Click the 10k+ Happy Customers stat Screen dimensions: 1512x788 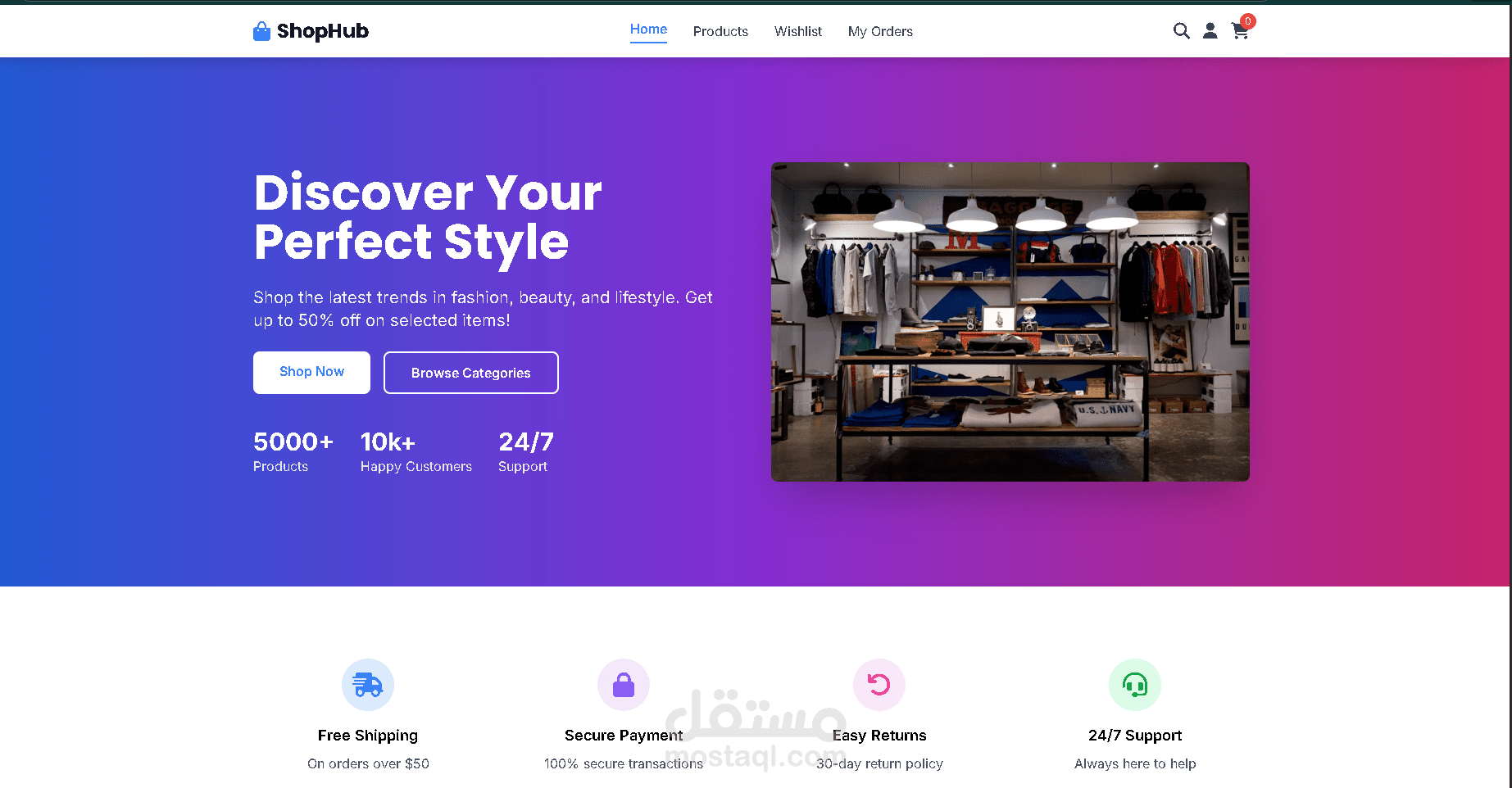[415, 451]
